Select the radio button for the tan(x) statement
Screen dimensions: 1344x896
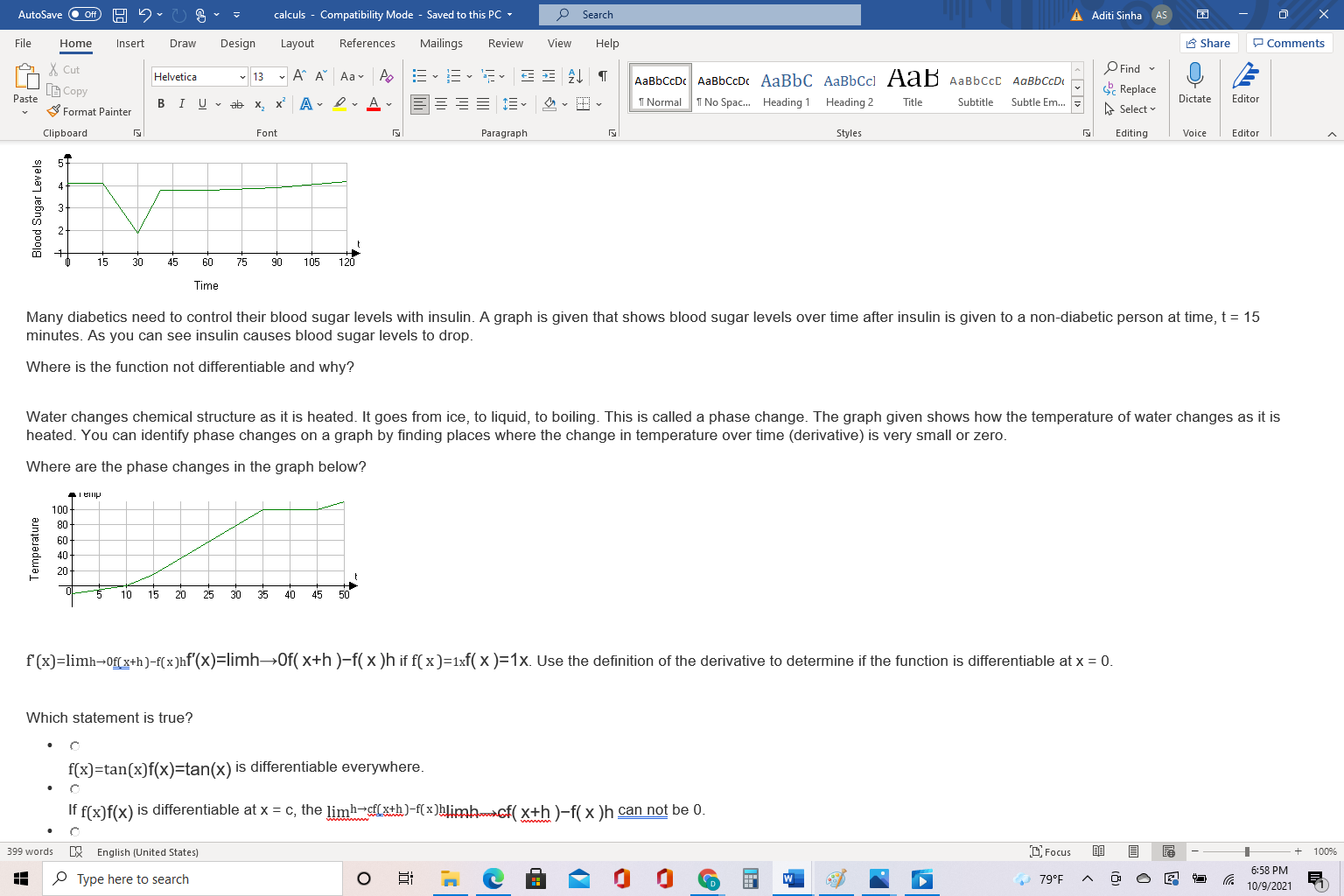[74, 745]
